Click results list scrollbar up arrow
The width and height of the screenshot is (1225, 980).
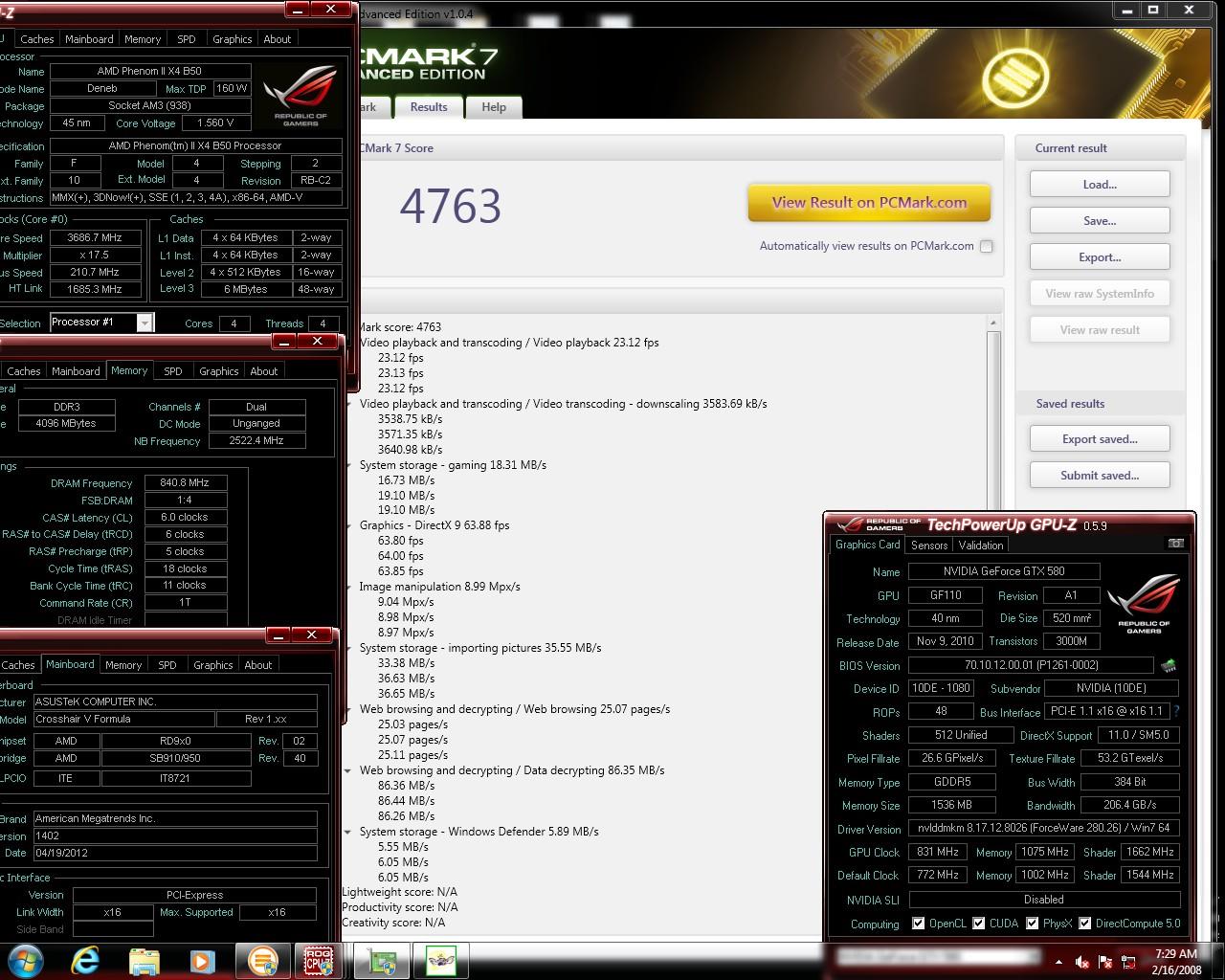[x=993, y=323]
